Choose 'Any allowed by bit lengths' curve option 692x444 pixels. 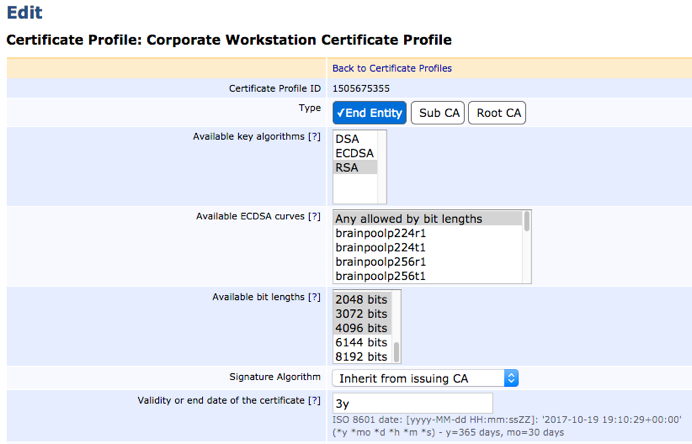click(x=409, y=218)
